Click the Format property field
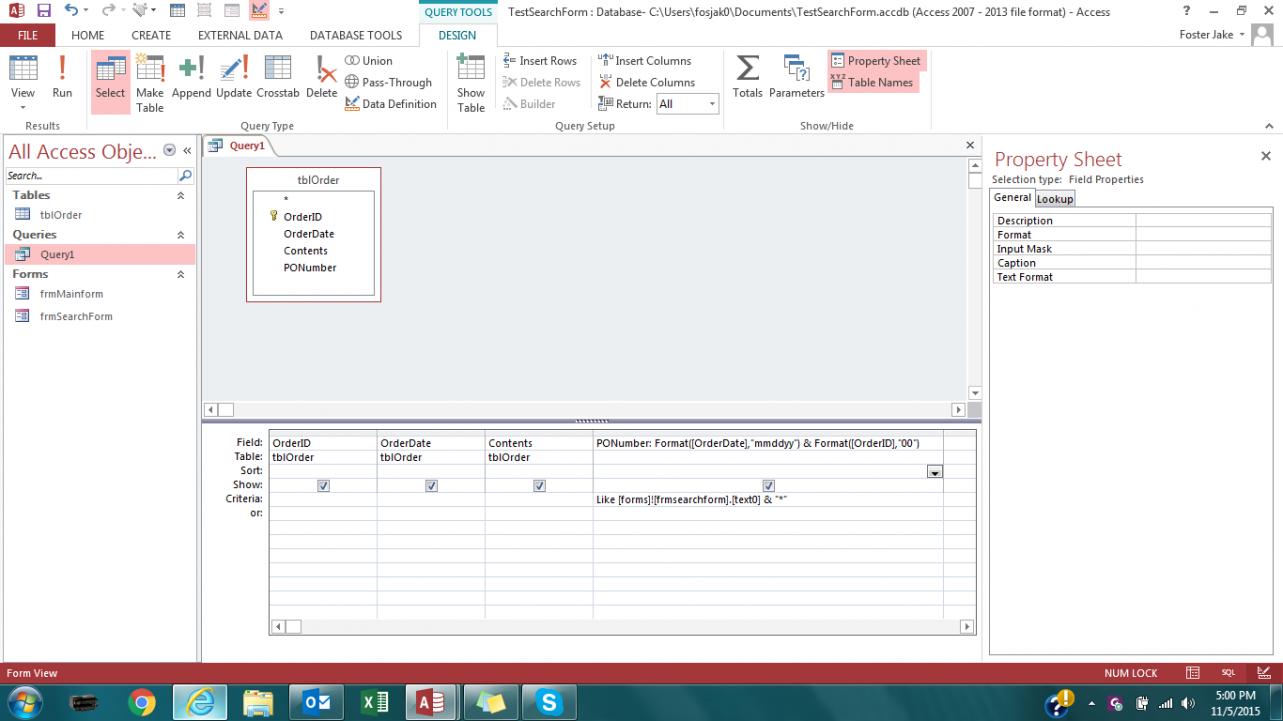 click(1203, 235)
